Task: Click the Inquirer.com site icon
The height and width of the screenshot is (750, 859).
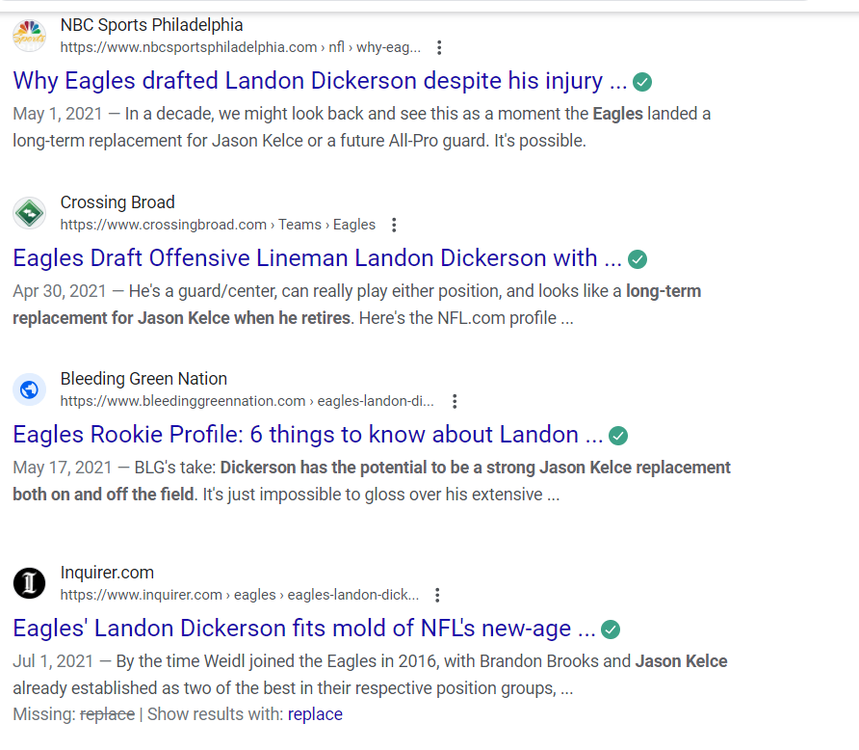Action: [29, 583]
